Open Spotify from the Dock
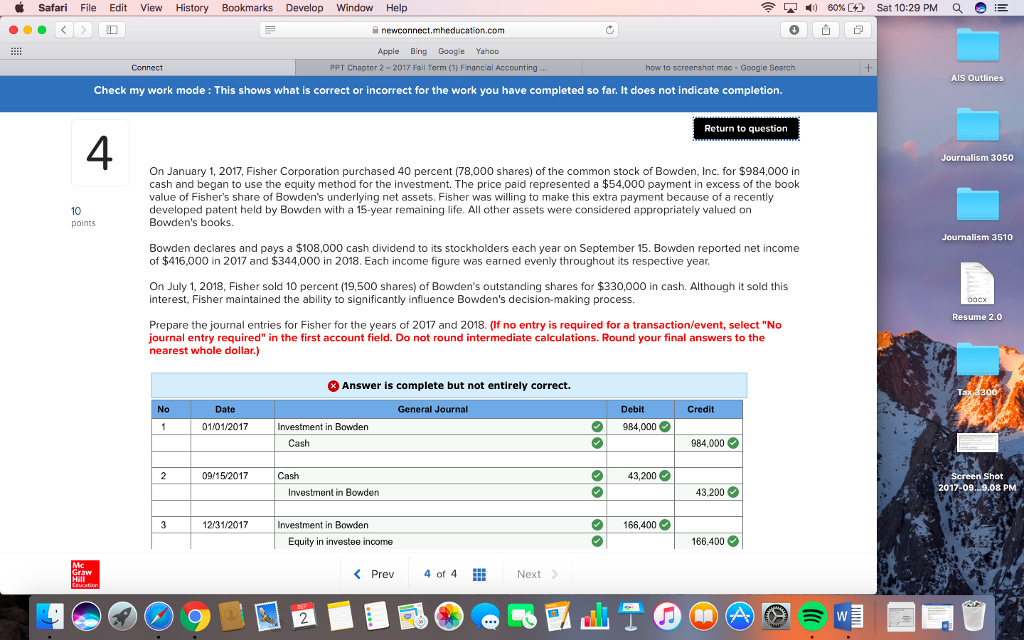This screenshot has height=640, width=1024. [812, 616]
